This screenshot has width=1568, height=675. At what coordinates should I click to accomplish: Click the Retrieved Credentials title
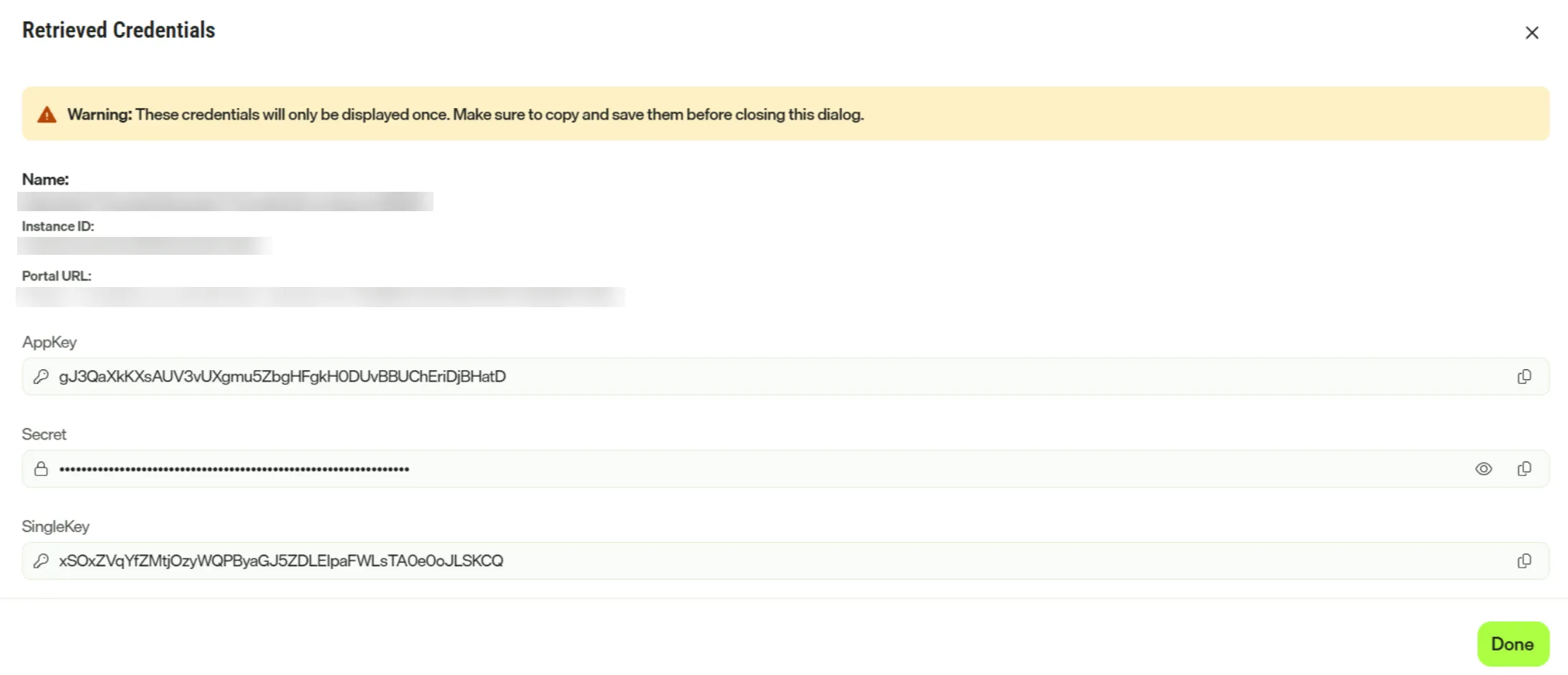[119, 30]
